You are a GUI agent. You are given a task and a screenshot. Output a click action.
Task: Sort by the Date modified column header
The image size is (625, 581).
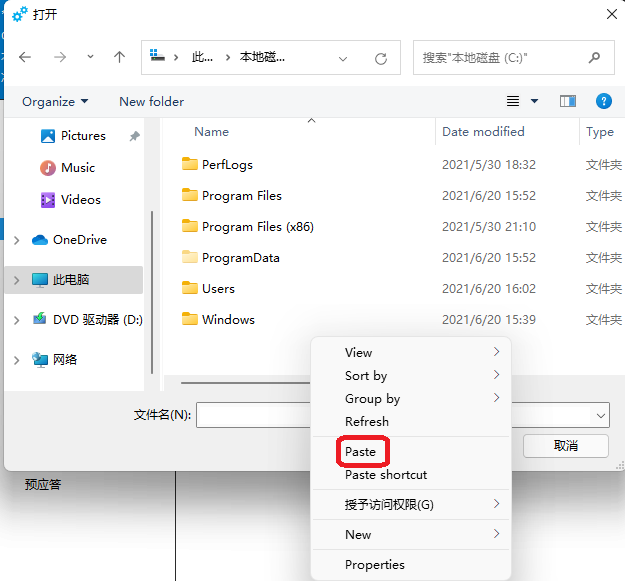[x=482, y=132]
